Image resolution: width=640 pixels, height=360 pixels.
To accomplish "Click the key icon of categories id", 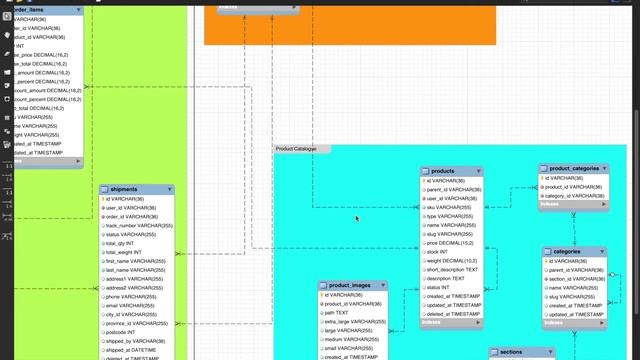I will 546,261.
